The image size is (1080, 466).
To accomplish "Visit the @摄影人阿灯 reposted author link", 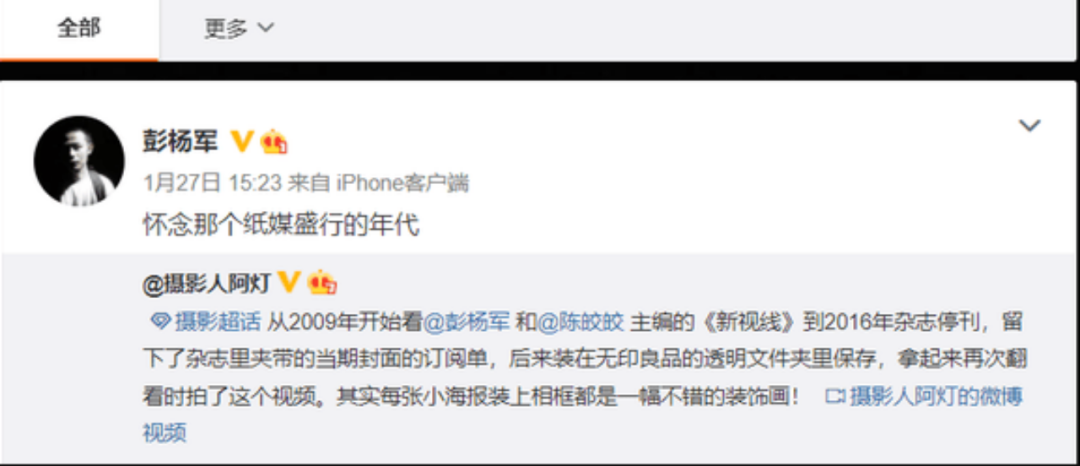I will coord(206,283).
